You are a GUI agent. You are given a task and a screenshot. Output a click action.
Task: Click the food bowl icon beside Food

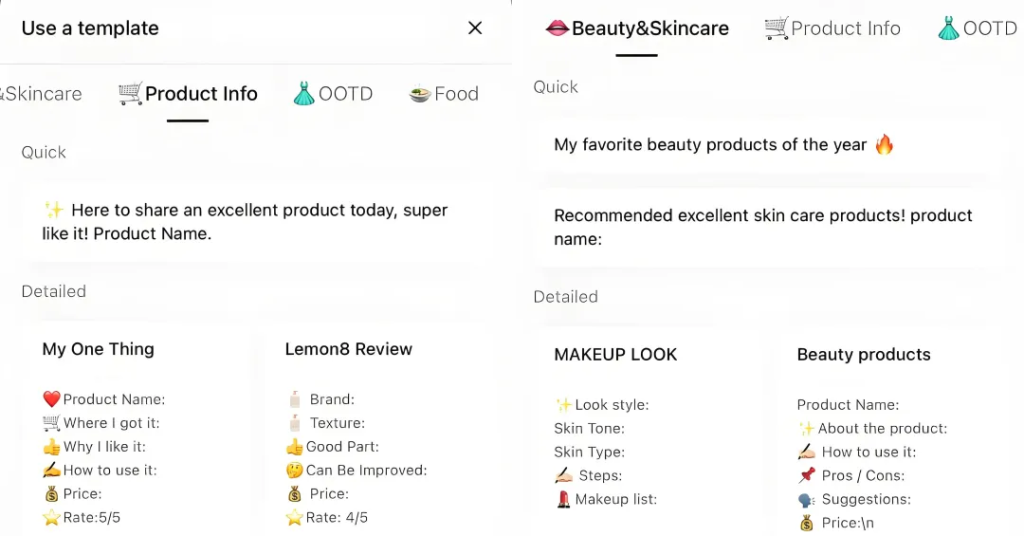click(x=420, y=94)
